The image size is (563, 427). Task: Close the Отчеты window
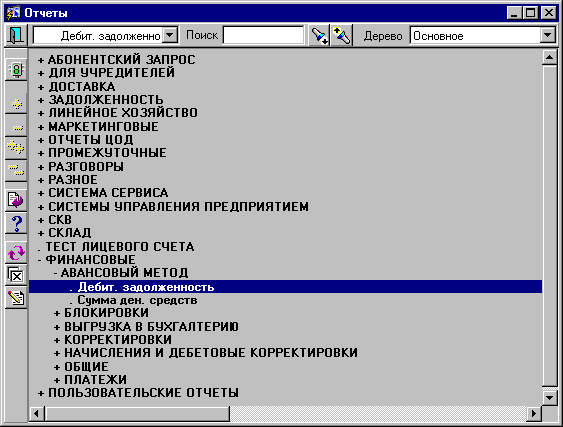click(548, 13)
